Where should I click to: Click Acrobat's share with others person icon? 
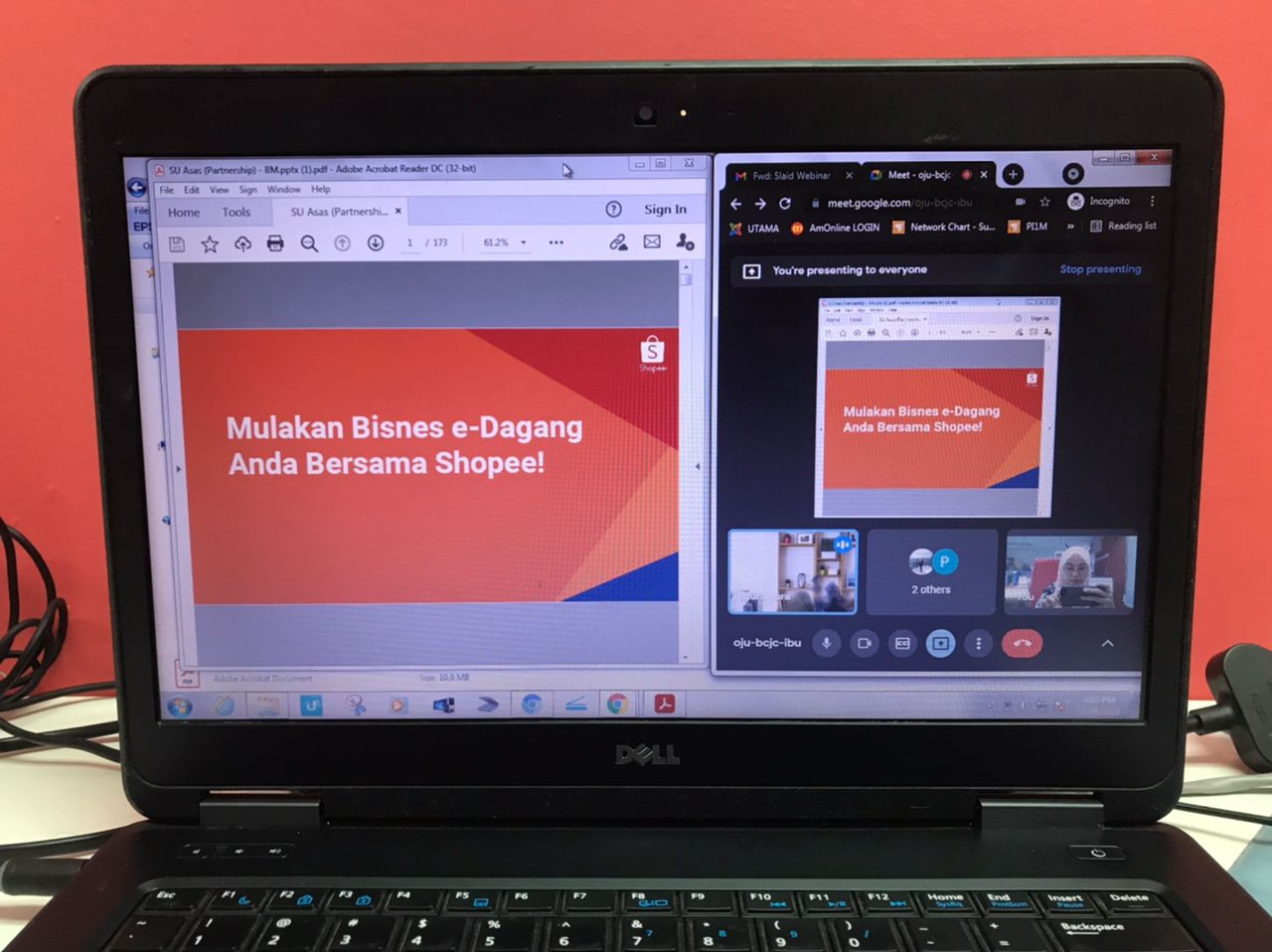(685, 241)
